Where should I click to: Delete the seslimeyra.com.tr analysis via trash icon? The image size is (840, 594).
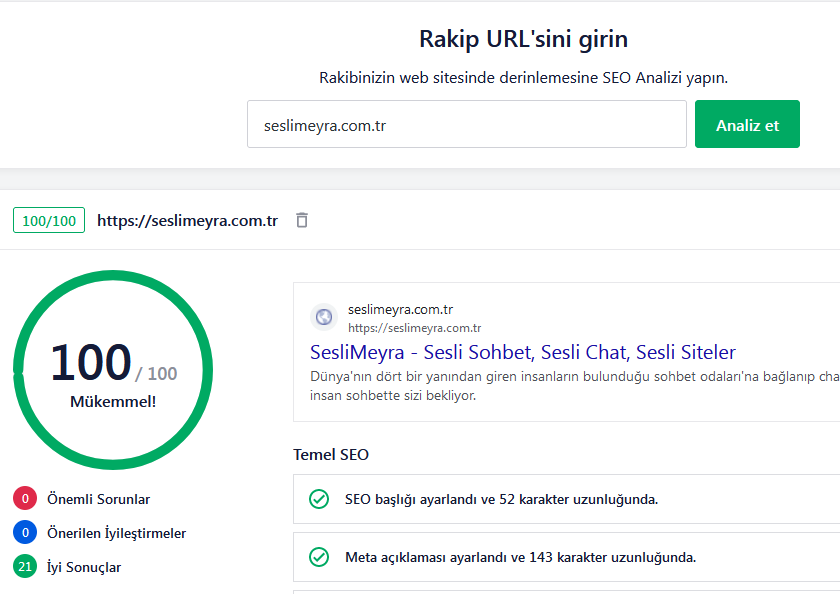302,220
